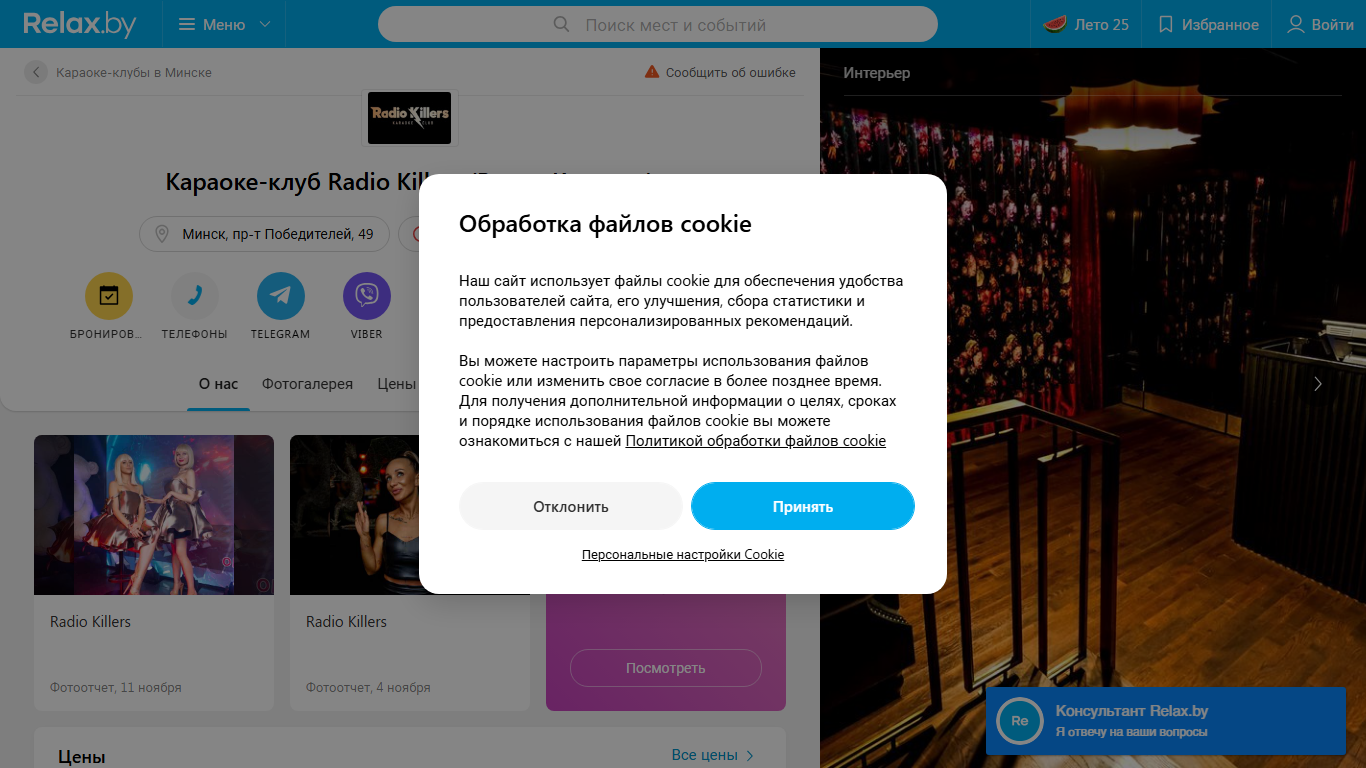Click the Бронирование calendar icon
The width and height of the screenshot is (1366, 768).
109,296
